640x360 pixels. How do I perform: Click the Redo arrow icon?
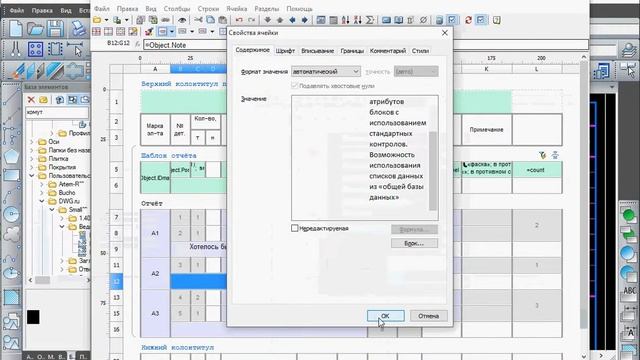coord(251,20)
